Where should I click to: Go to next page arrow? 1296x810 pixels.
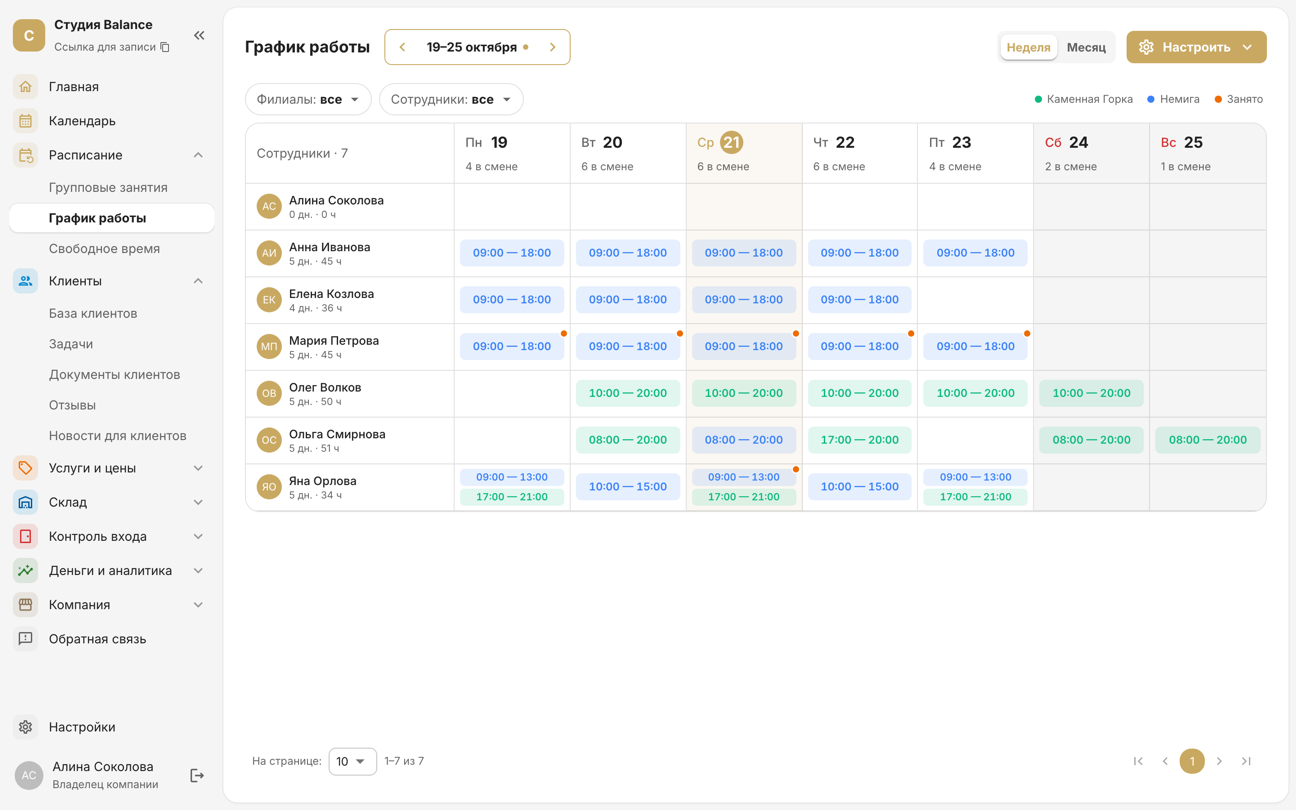tap(1219, 761)
